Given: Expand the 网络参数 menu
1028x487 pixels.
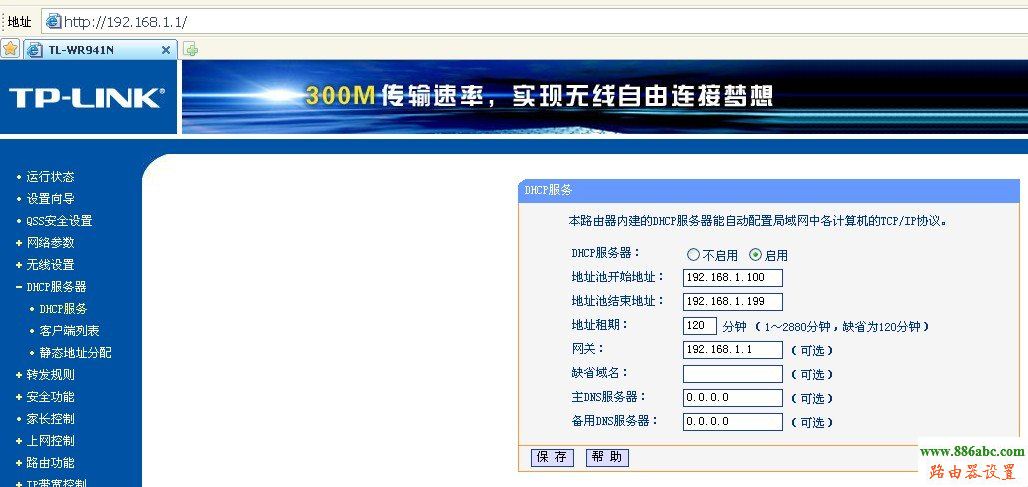Looking at the screenshot, I should (x=50, y=243).
